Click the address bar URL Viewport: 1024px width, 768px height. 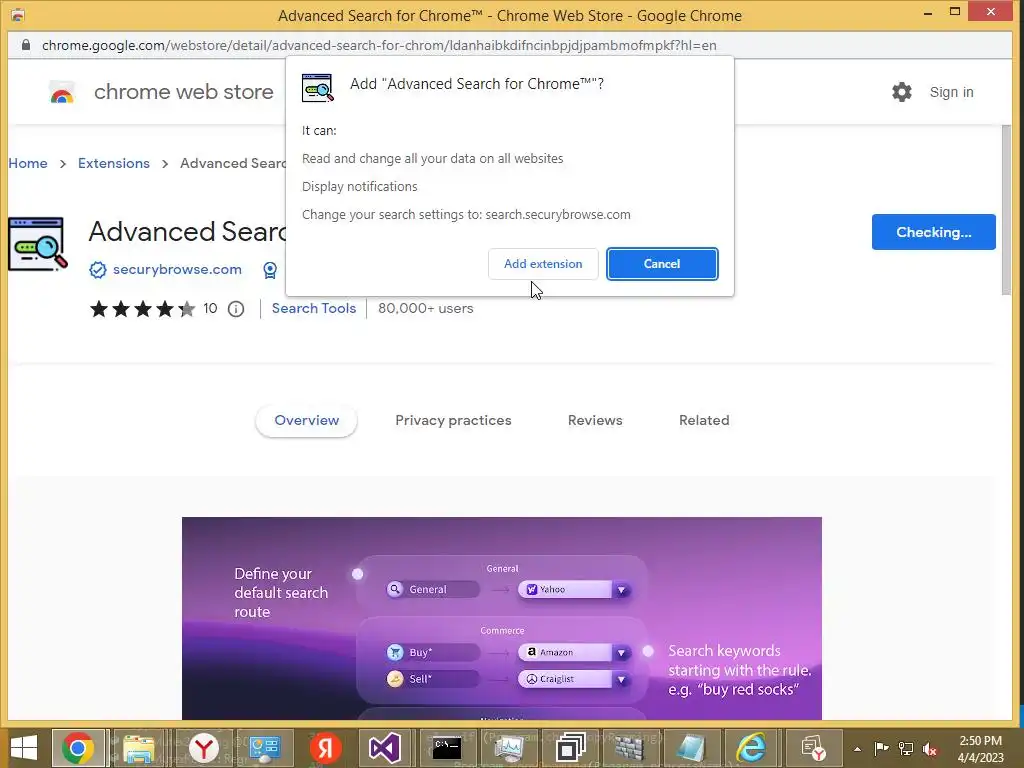(x=379, y=45)
